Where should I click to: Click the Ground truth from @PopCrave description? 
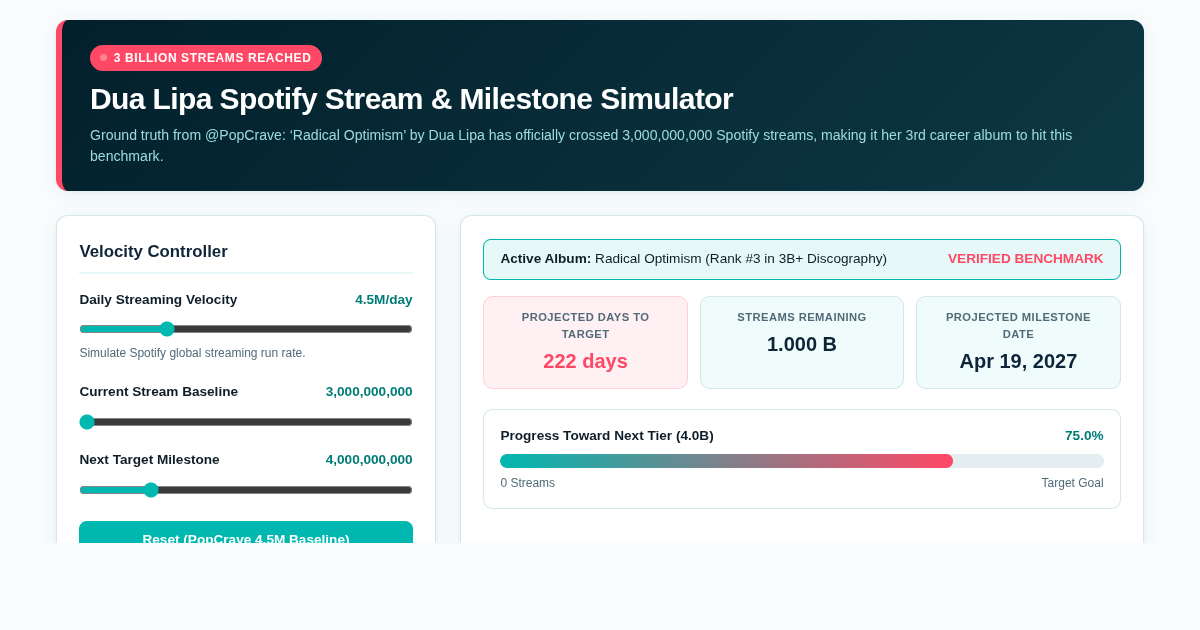coord(581,146)
